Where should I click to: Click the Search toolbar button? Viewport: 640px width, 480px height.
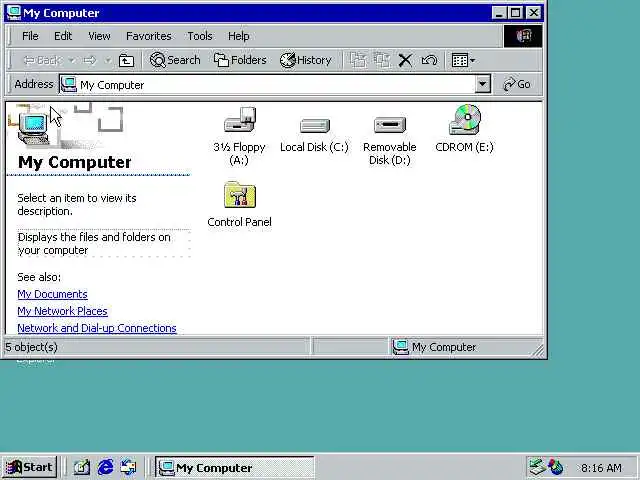[x=175, y=60]
